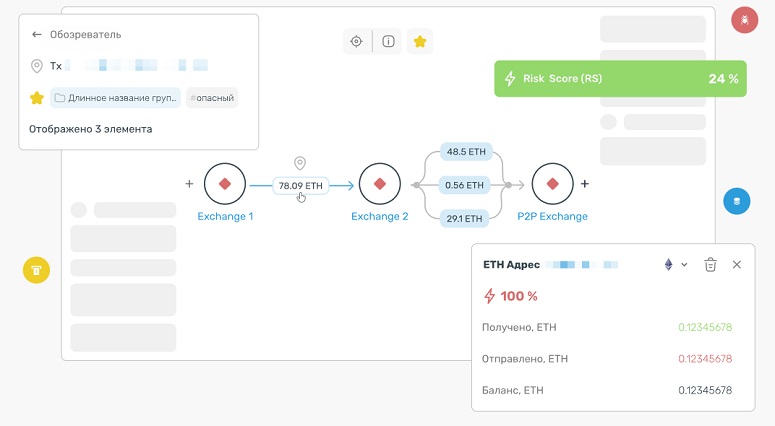The height and width of the screenshot is (426, 775).
Task: Click the 78.09 ETH transaction label
Action: pos(300,185)
